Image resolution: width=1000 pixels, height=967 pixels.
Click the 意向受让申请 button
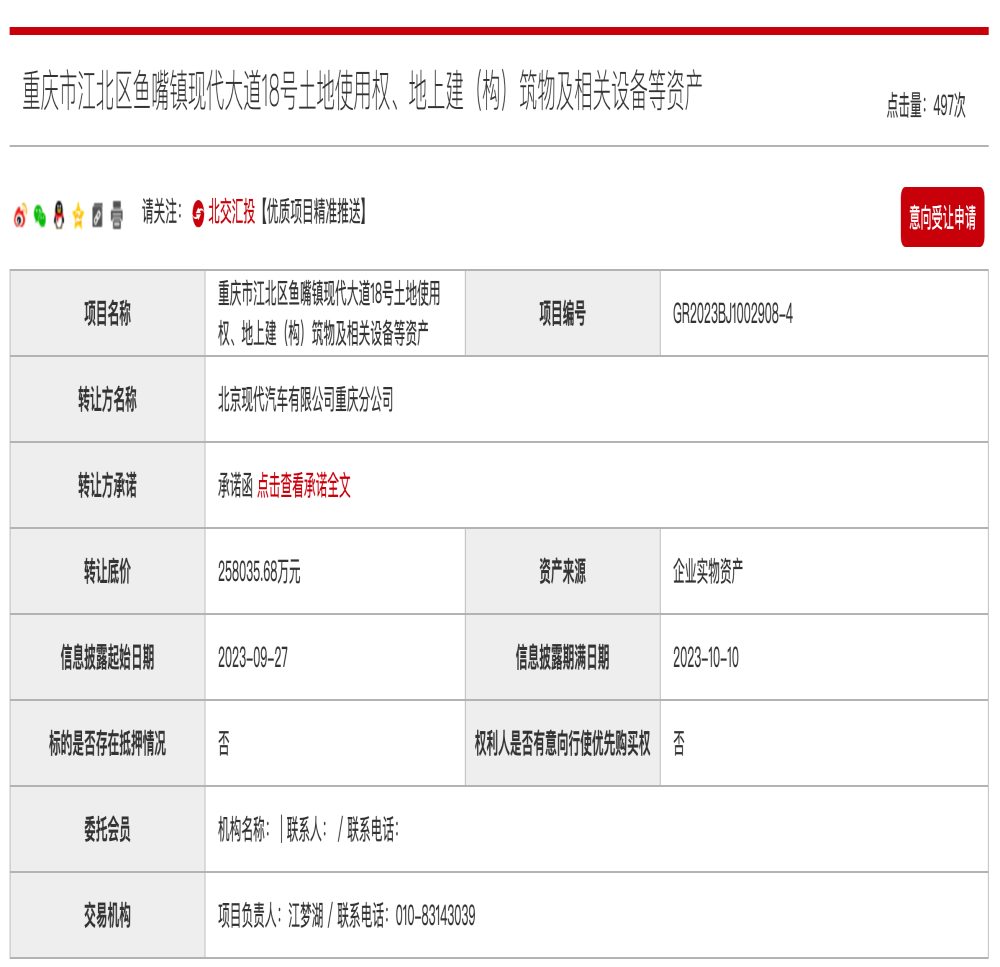pyautogui.click(x=942, y=217)
